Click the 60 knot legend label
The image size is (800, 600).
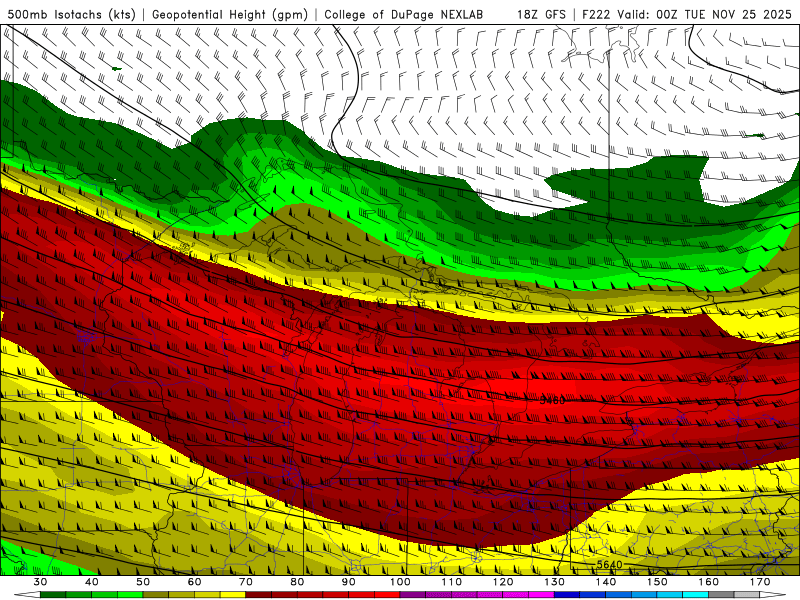coord(194,582)
